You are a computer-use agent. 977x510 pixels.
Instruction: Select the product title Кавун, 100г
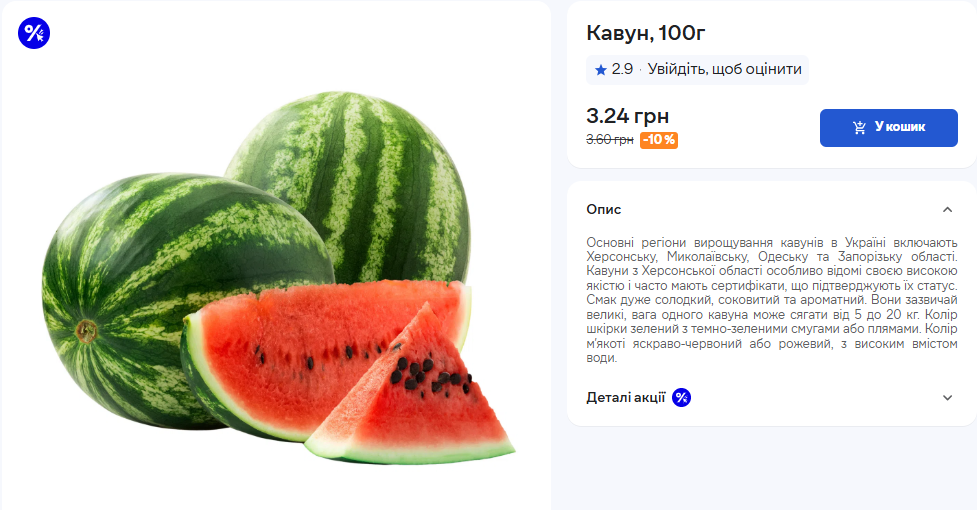pyautogui.click(x=646, y=33)
